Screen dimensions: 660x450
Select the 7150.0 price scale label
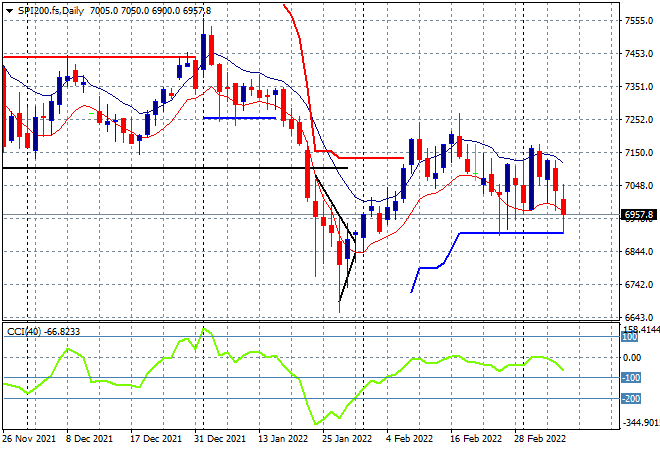tap(639, 152)
